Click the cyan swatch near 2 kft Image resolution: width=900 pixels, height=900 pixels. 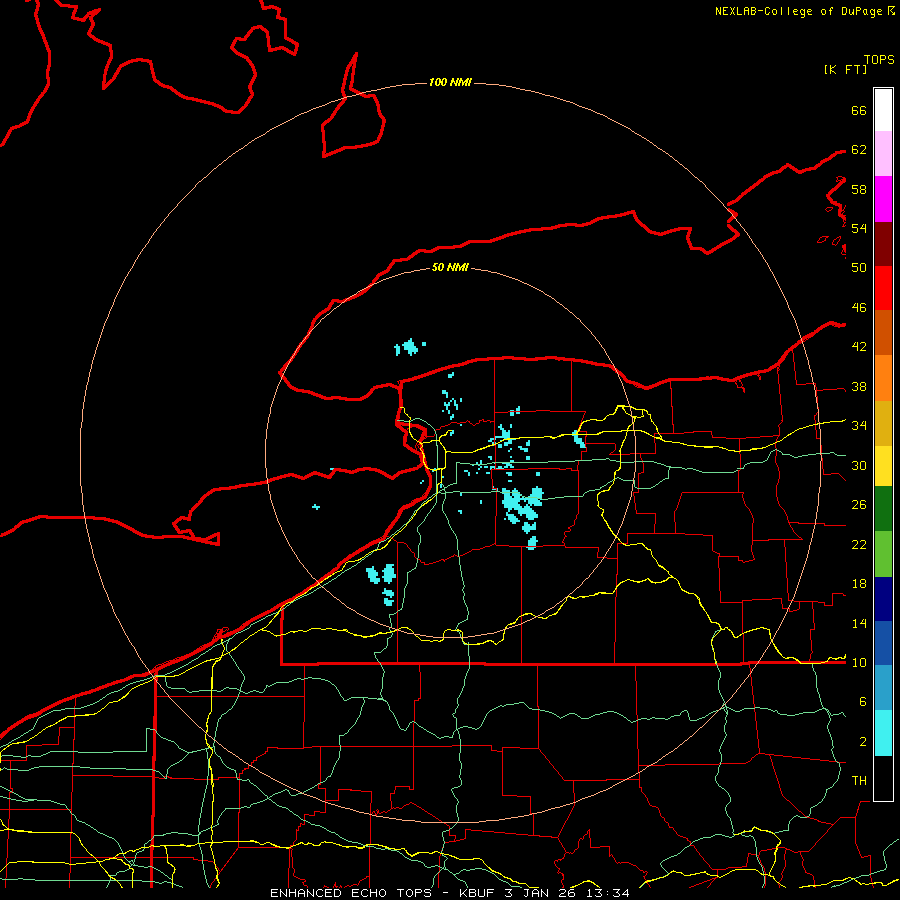coord(883,733)
